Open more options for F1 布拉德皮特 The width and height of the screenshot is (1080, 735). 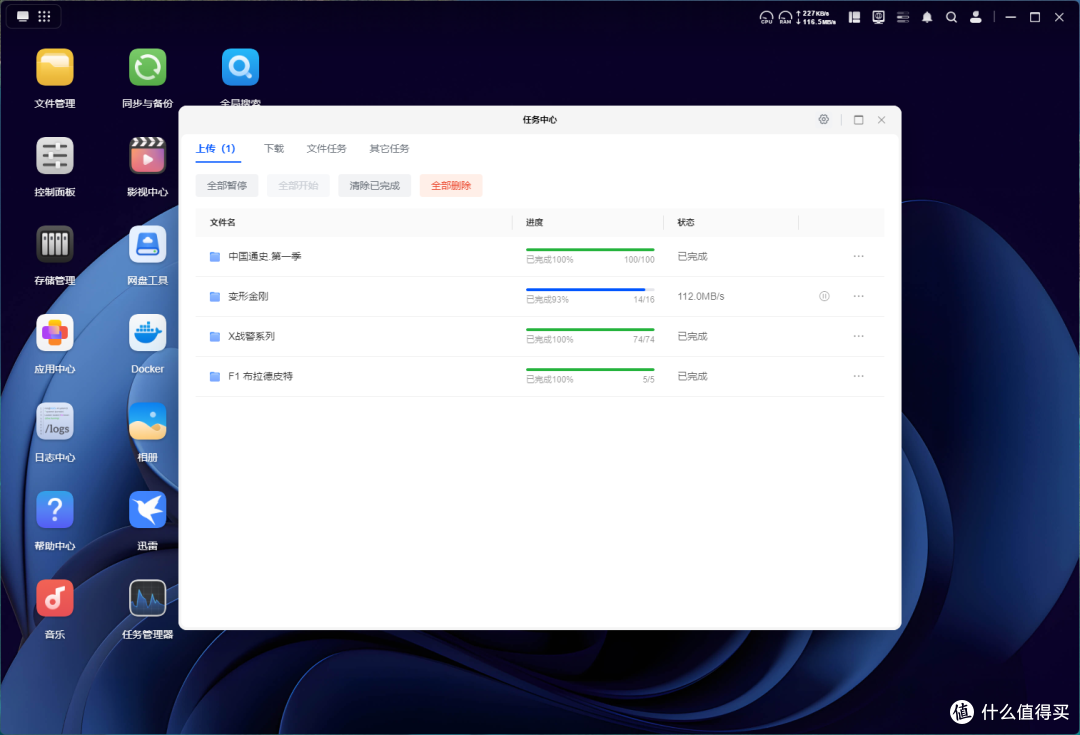(x=858, y=376)
